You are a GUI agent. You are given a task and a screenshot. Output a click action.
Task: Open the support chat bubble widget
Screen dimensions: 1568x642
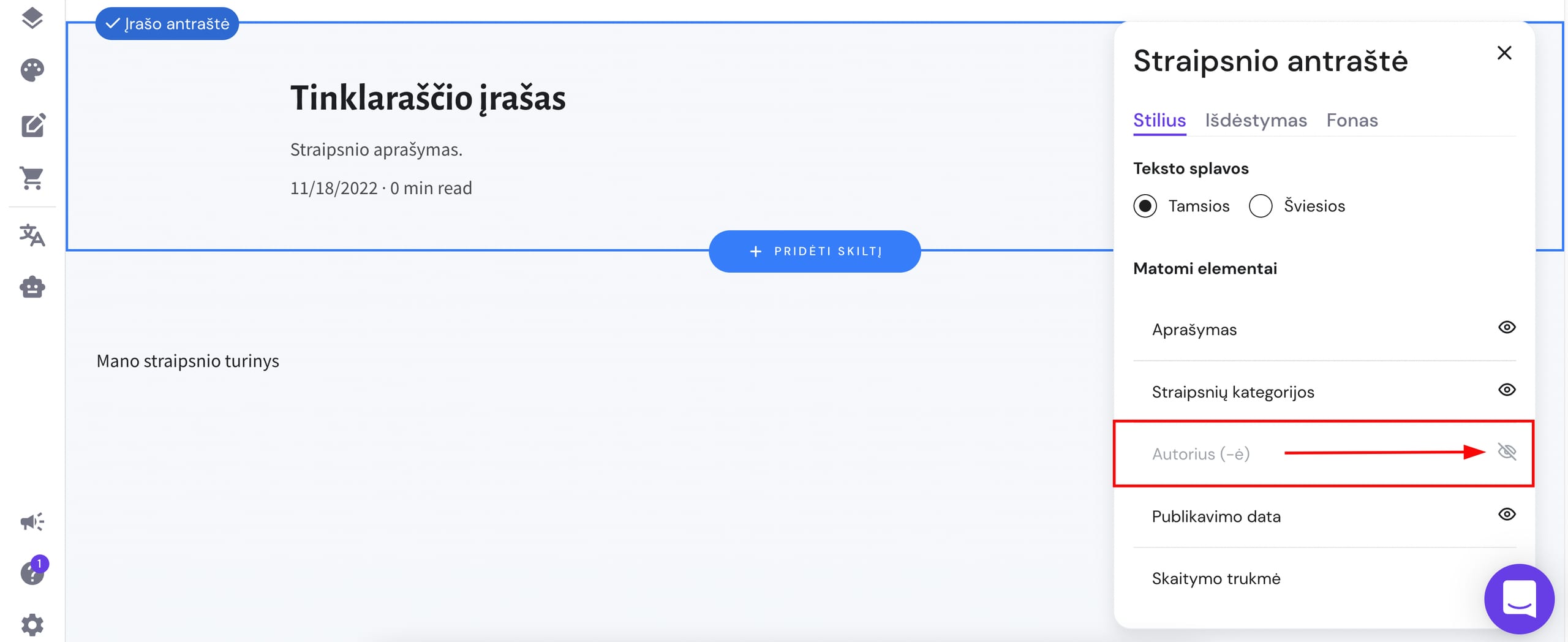pyautogui.click(x=1519, y=599)
